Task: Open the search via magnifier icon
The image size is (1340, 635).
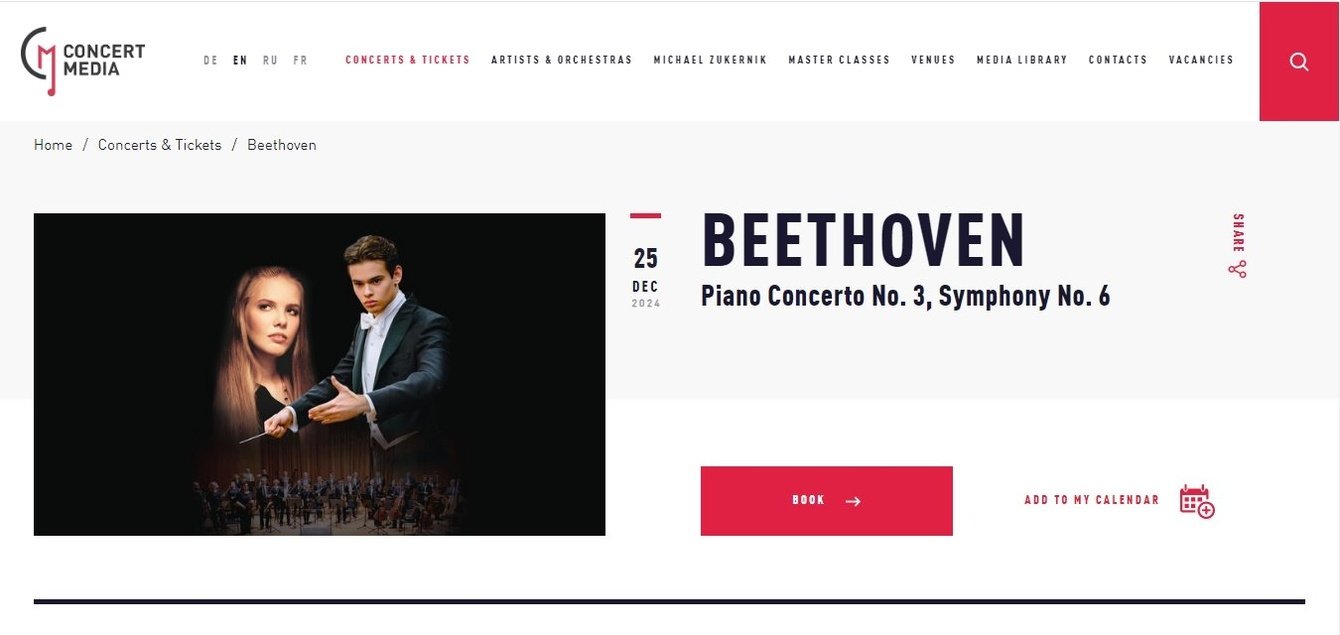Action: pyautogui.click(x=1299, y=61)
